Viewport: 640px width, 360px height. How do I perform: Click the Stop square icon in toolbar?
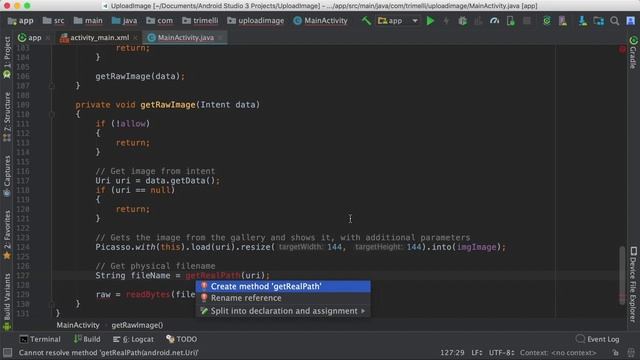click(x=527, y=20)
